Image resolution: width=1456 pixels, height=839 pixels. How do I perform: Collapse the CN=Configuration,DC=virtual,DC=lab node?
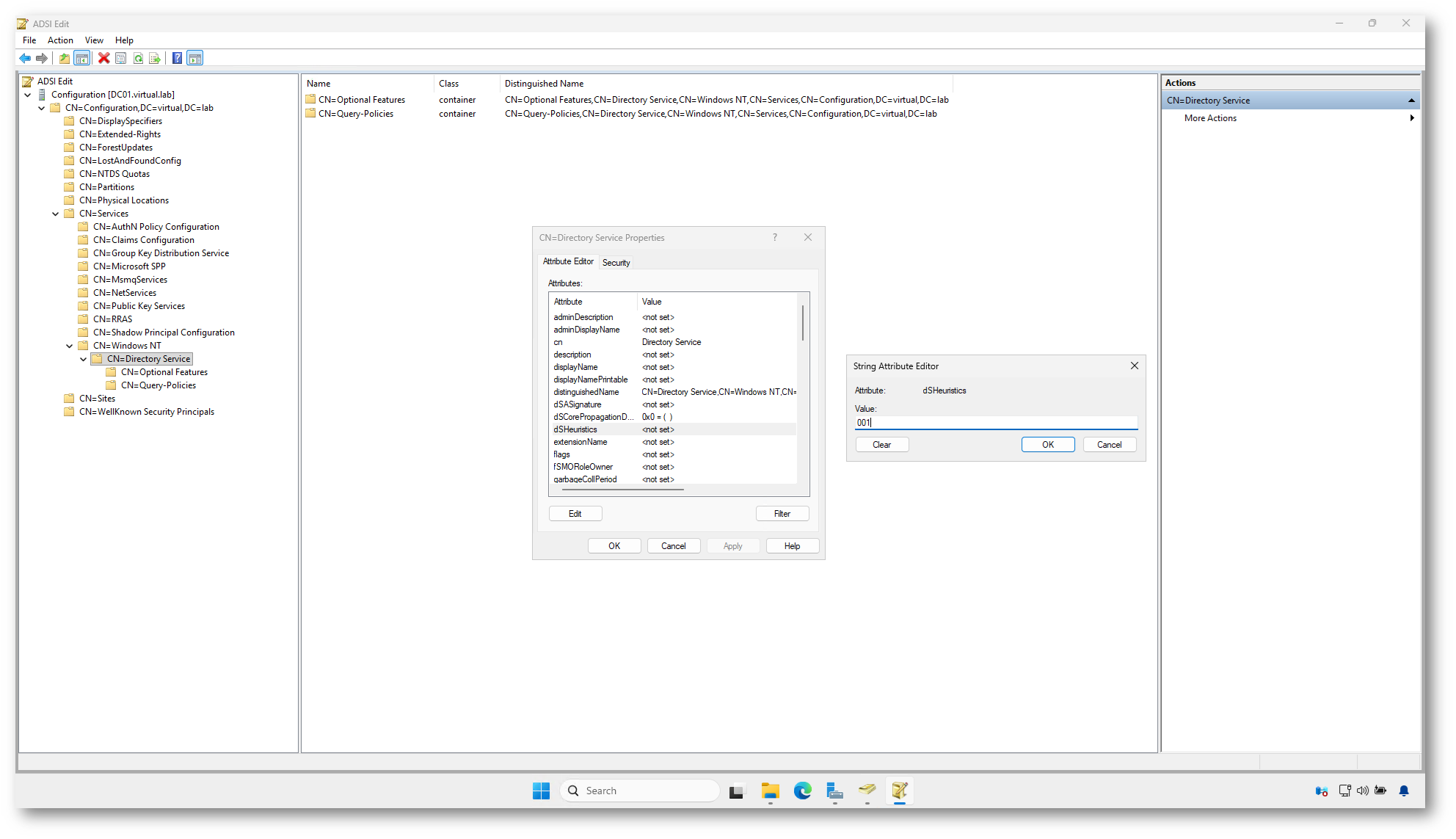pyautogui.click(x=42, y=108)
